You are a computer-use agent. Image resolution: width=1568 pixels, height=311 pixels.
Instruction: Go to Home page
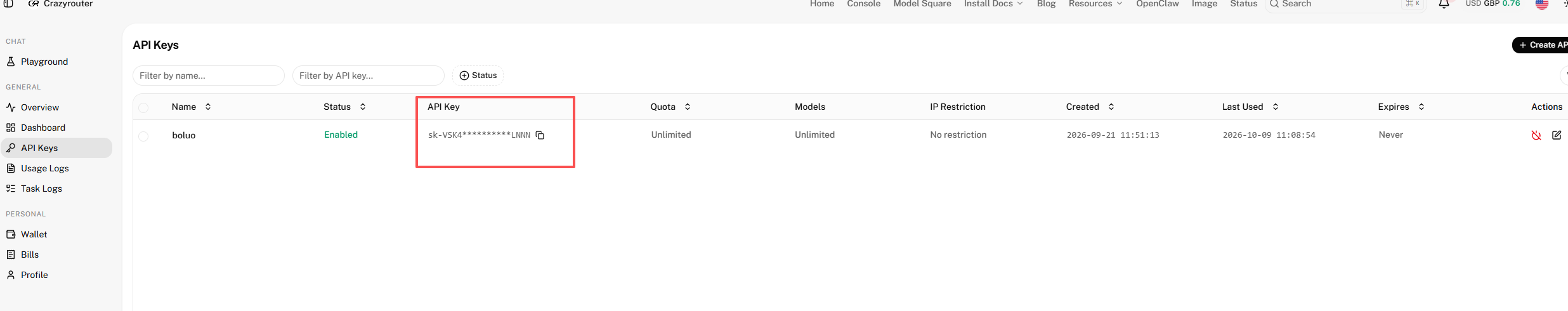[822, 4]
